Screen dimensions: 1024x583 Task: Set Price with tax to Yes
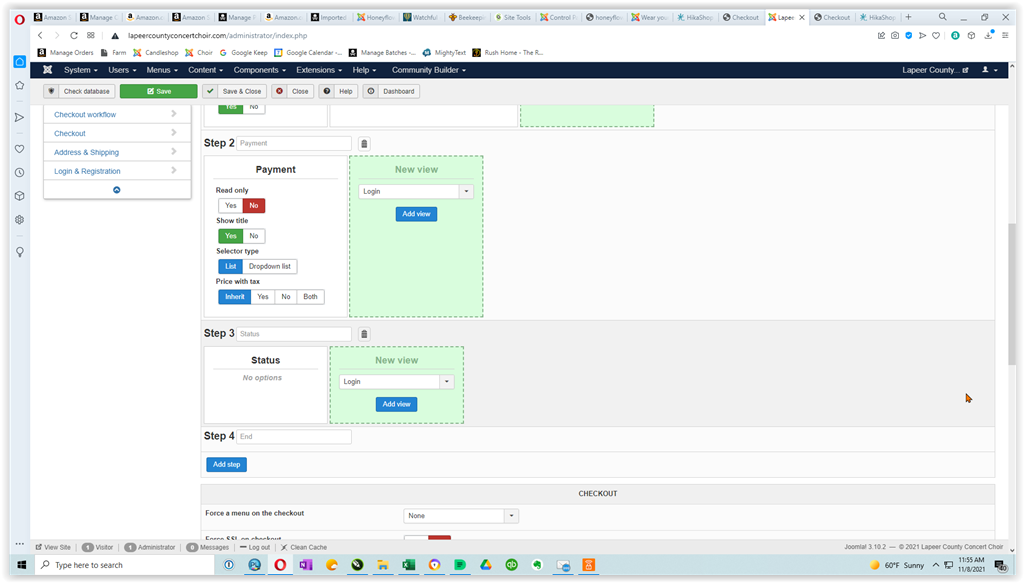pos(263,297)
